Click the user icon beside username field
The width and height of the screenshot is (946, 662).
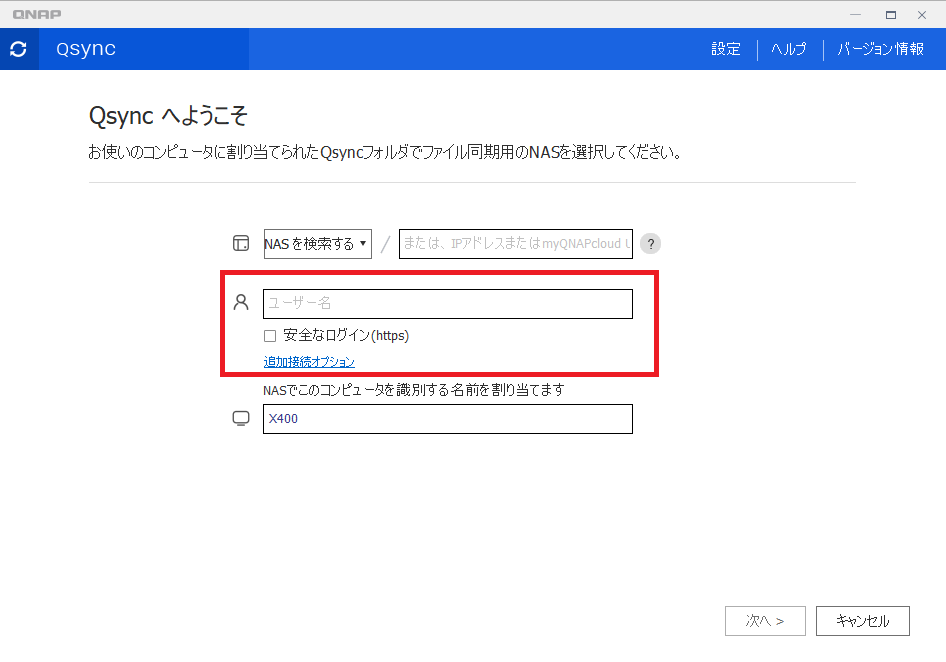241,302
